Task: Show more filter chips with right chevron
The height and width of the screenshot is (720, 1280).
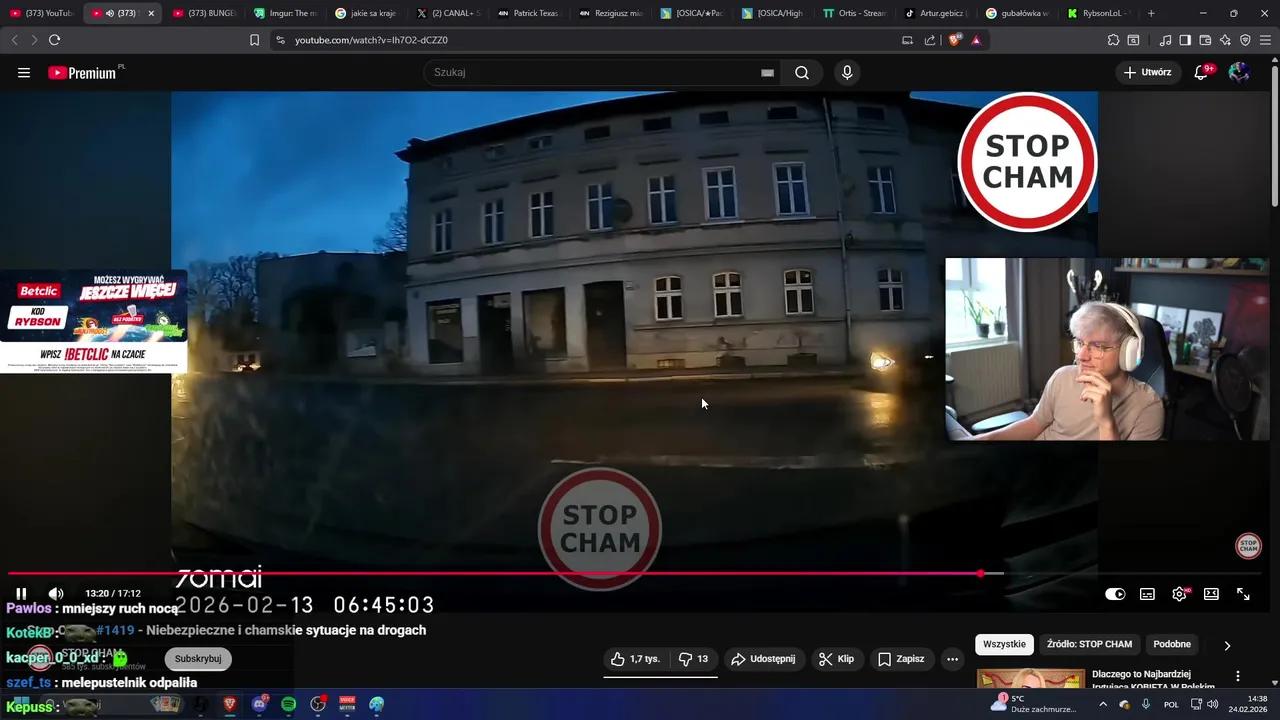Action: [1227, 645]
